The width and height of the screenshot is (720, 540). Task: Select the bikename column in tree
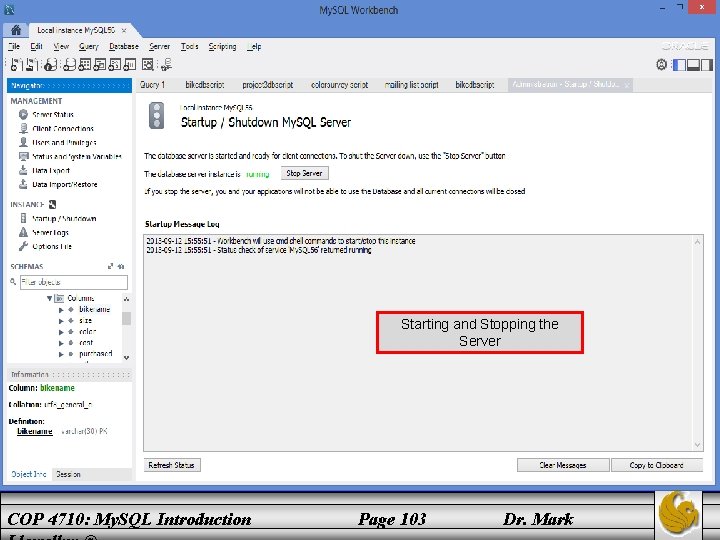[x=95, y=309]
